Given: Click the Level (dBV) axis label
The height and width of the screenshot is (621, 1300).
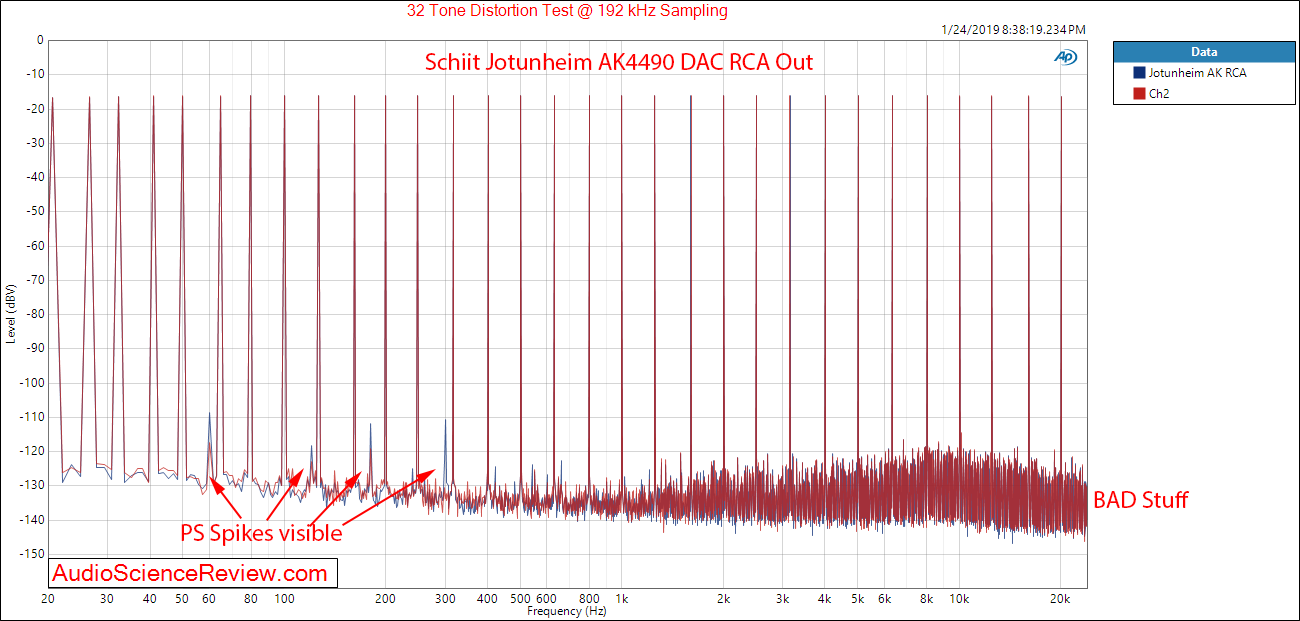Looking at the screenshot, I should [x=11, y=313].
